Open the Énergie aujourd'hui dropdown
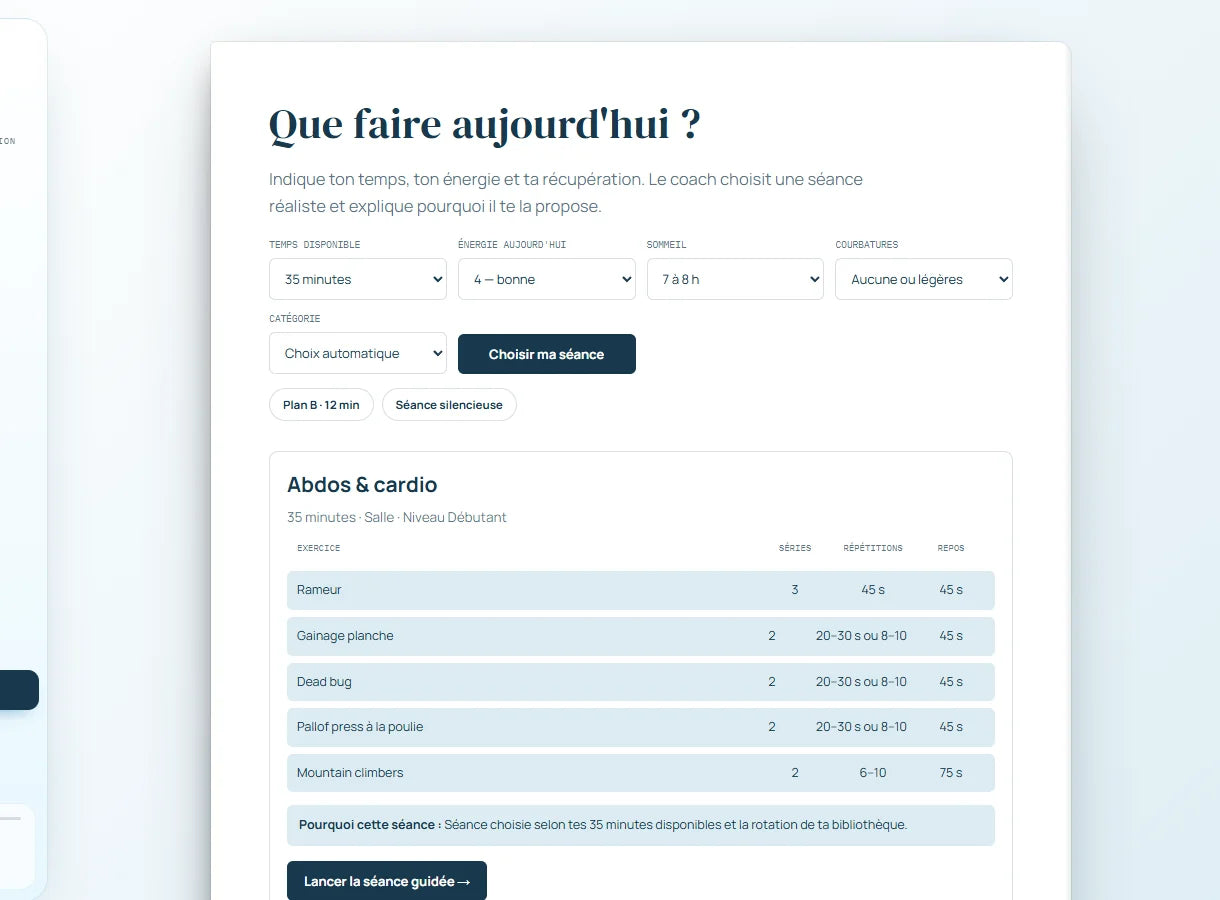Image resolution: width=1220 pixels, height=900 pixels. pos(546,279)
